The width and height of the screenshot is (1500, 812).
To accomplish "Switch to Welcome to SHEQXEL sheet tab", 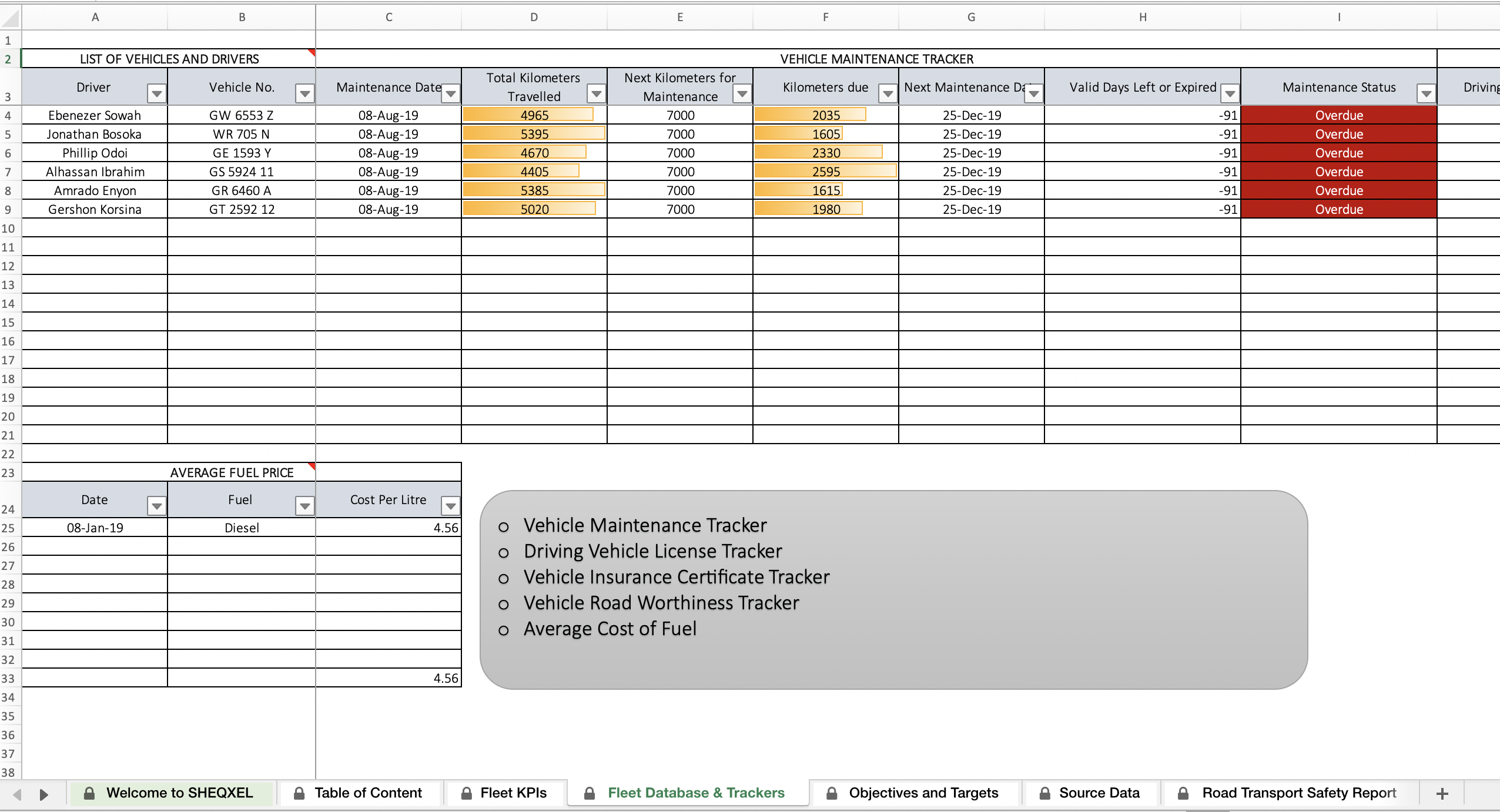I will pos(172,793).
